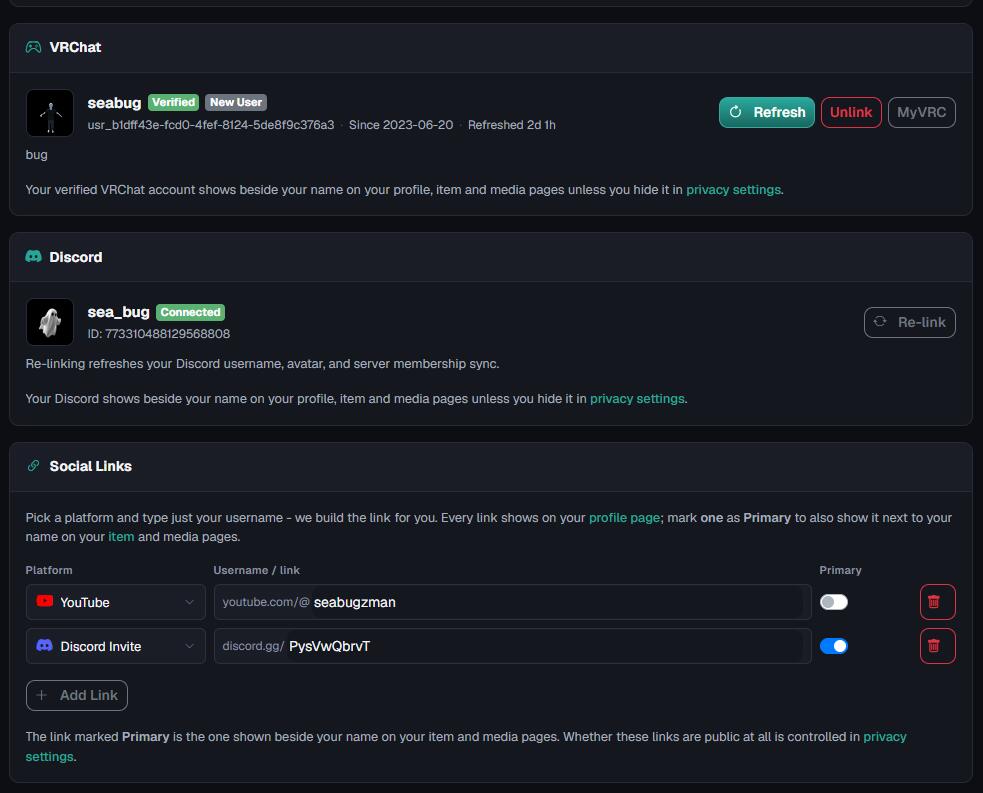Open privacy settings link in VRChat section
This screenshot has height=793, width=983.
click(733, 189)
